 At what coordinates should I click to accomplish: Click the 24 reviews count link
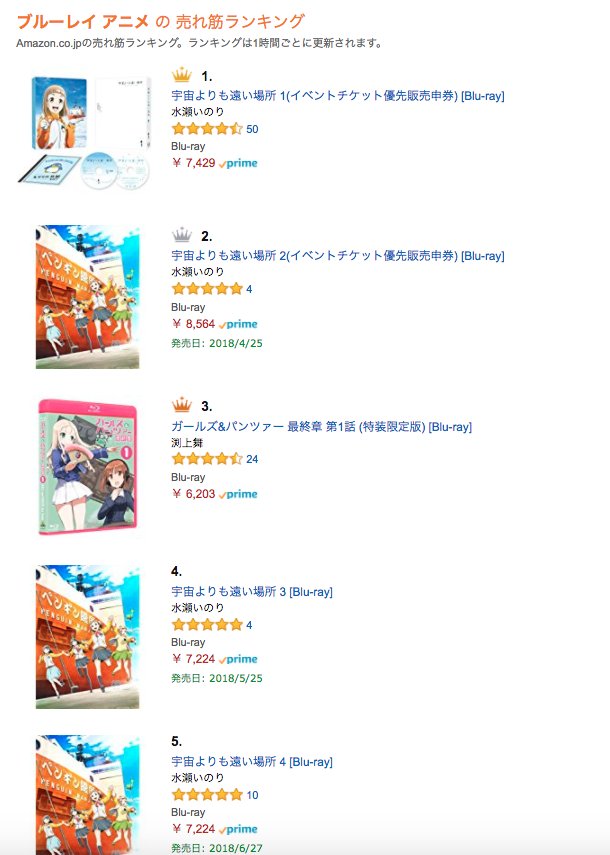(x=252, y=459)
